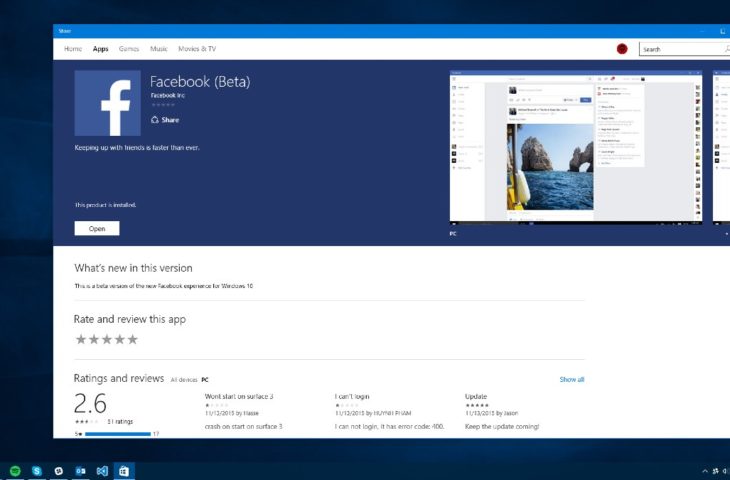
Task: Click 'Keeping up with friends' description
Action: point(137,148)
